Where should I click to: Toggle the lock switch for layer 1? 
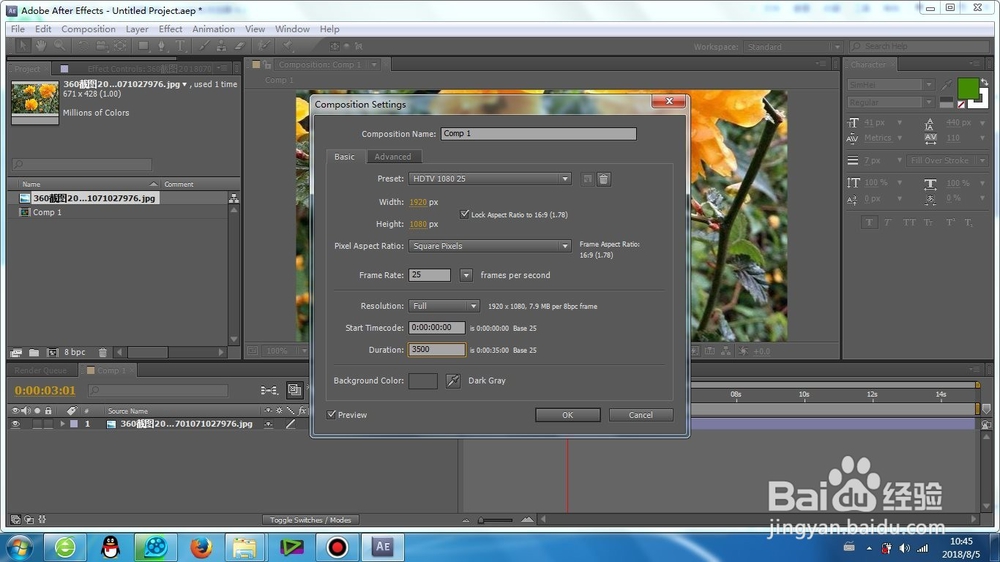pos(48,424)
